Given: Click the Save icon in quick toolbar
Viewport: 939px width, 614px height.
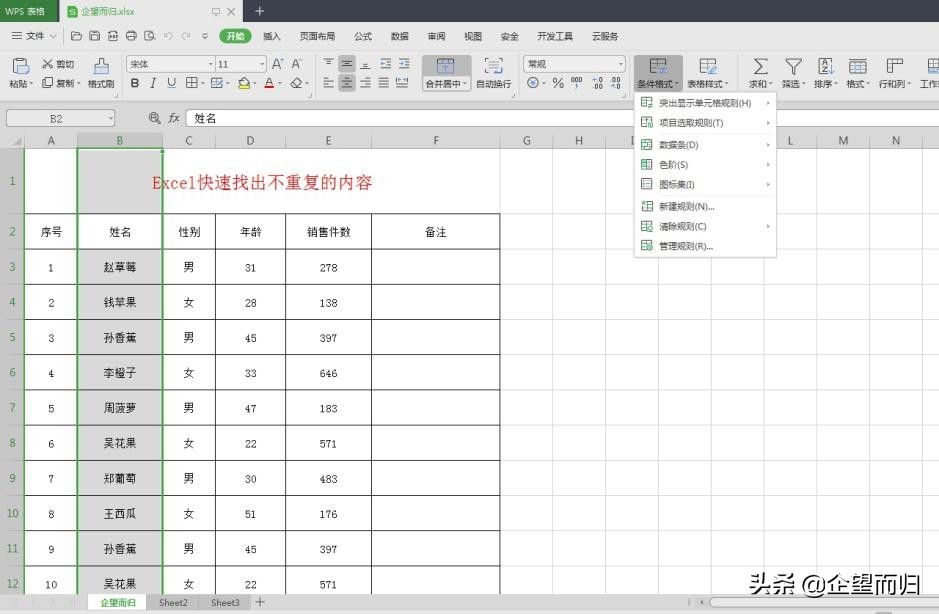Looking at the screenshot, I should pos(95,36).
